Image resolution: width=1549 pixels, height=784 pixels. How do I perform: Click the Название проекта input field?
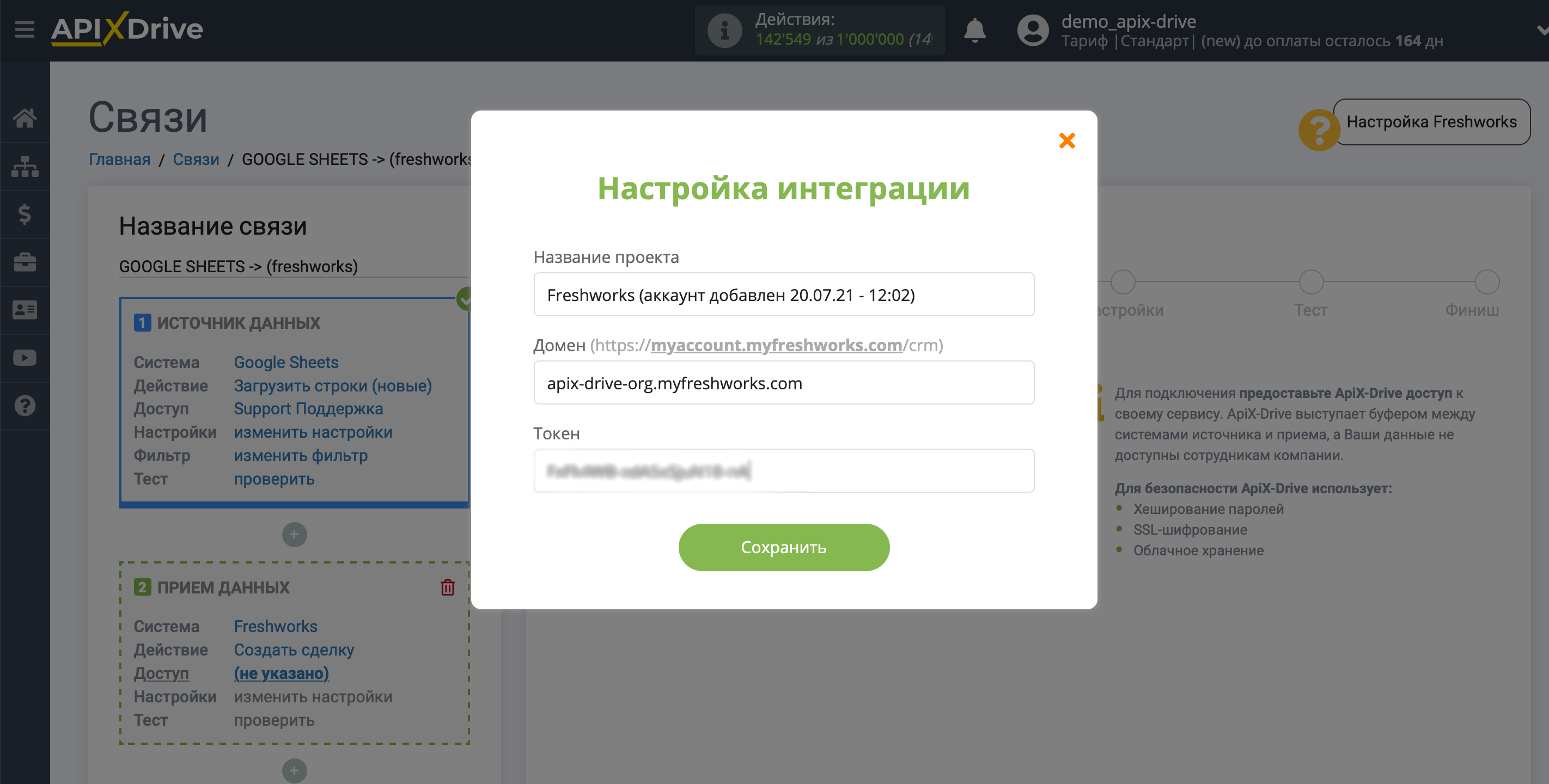coord(783,295)
